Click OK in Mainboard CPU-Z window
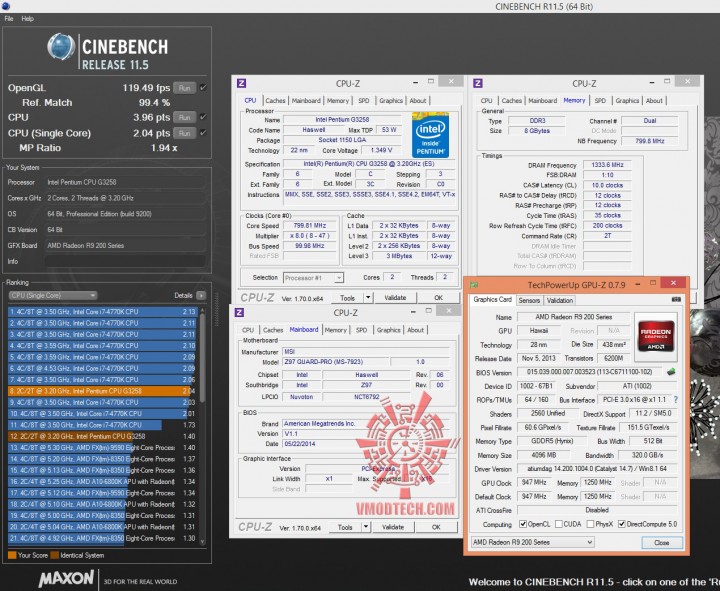Screen dimensions: 720x591 click(x=436, y=527)
